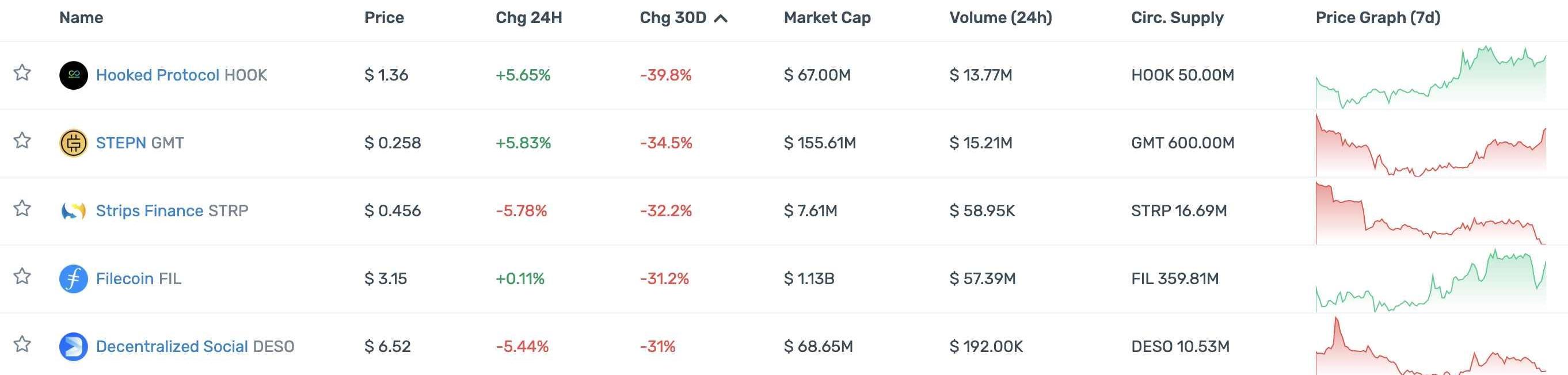This screenshot has width=1568, height=375.
Task: Sort table by Price header
Action: (x=383, y=18)
